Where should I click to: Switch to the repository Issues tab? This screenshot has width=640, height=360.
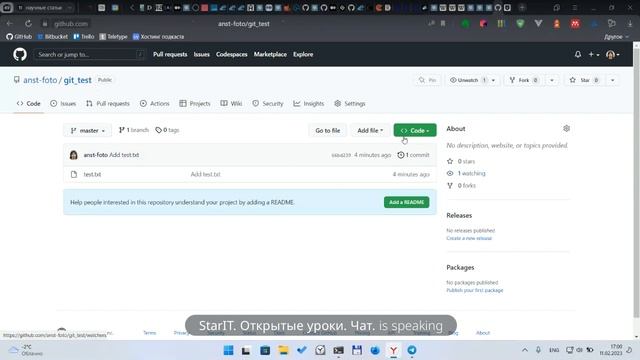pyautogui.click(x=63, y=104)
